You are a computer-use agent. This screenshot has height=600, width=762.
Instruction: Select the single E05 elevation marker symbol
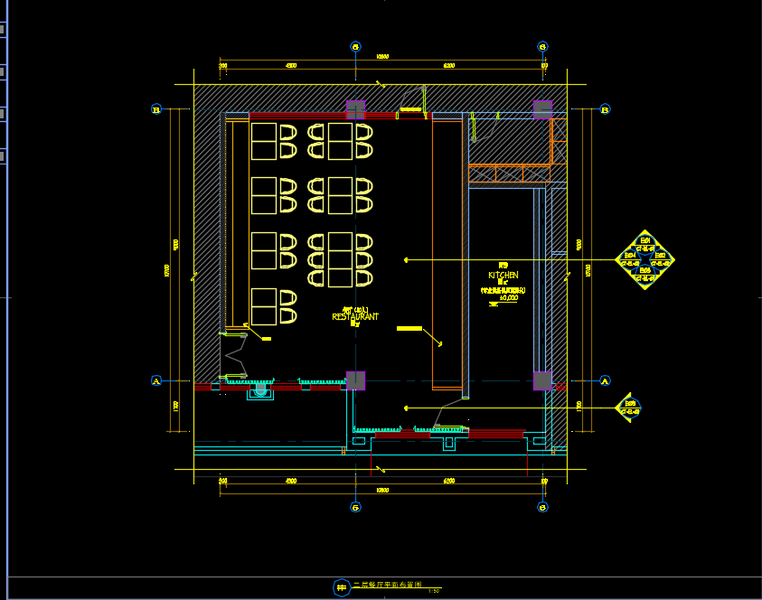coord(629,408)
